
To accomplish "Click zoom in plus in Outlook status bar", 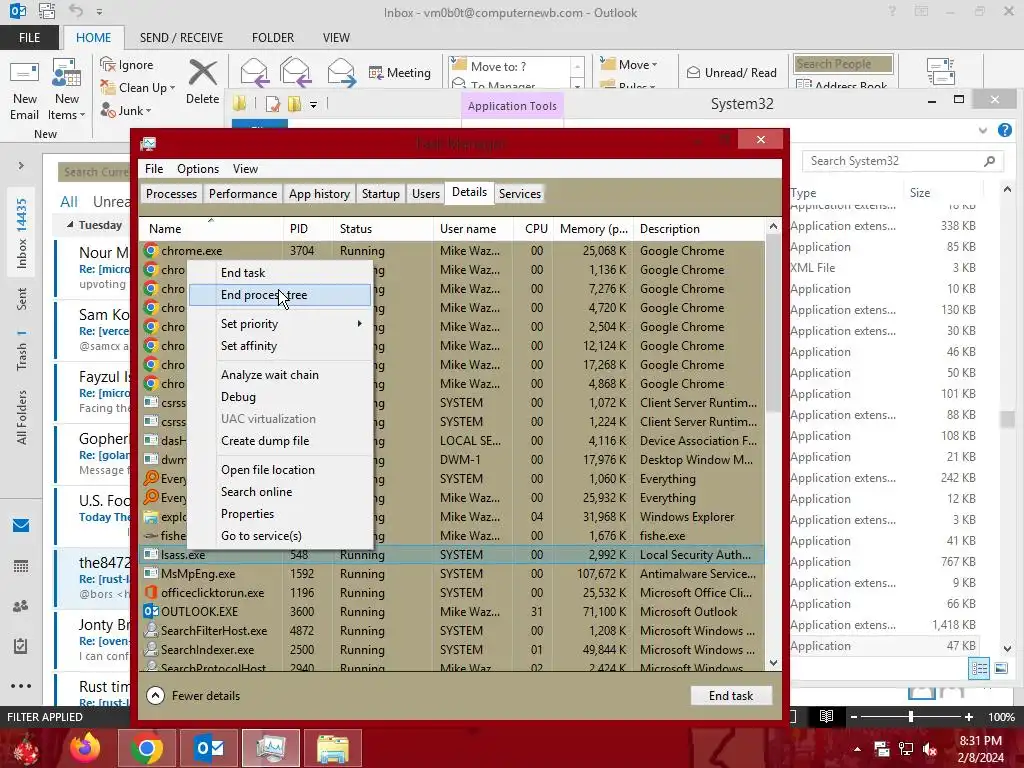I will pyautogui.click(x=969, y=716).
